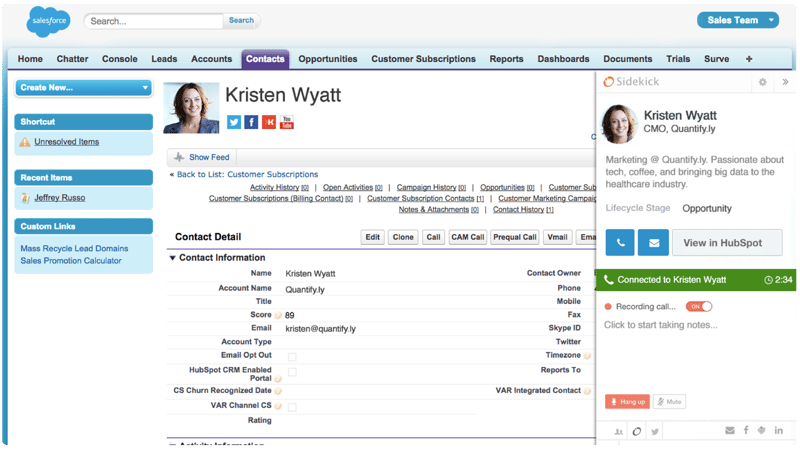The image size is (800, 451).
Task: Select the Twitter tab at Sidekick bottom
Action: pyautogui.click(x=655, y=432)
